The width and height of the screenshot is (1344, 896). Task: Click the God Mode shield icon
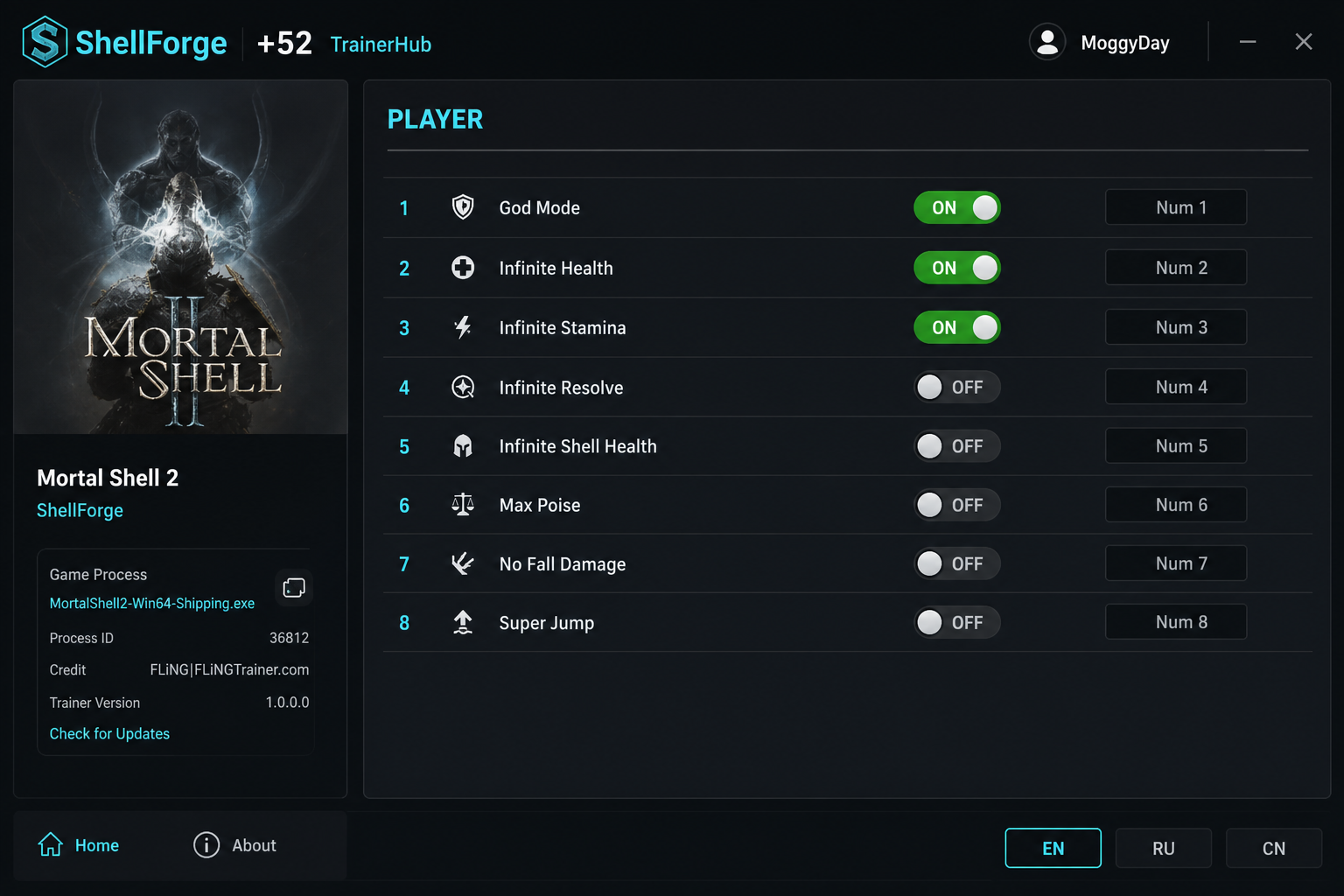point(463,207)
